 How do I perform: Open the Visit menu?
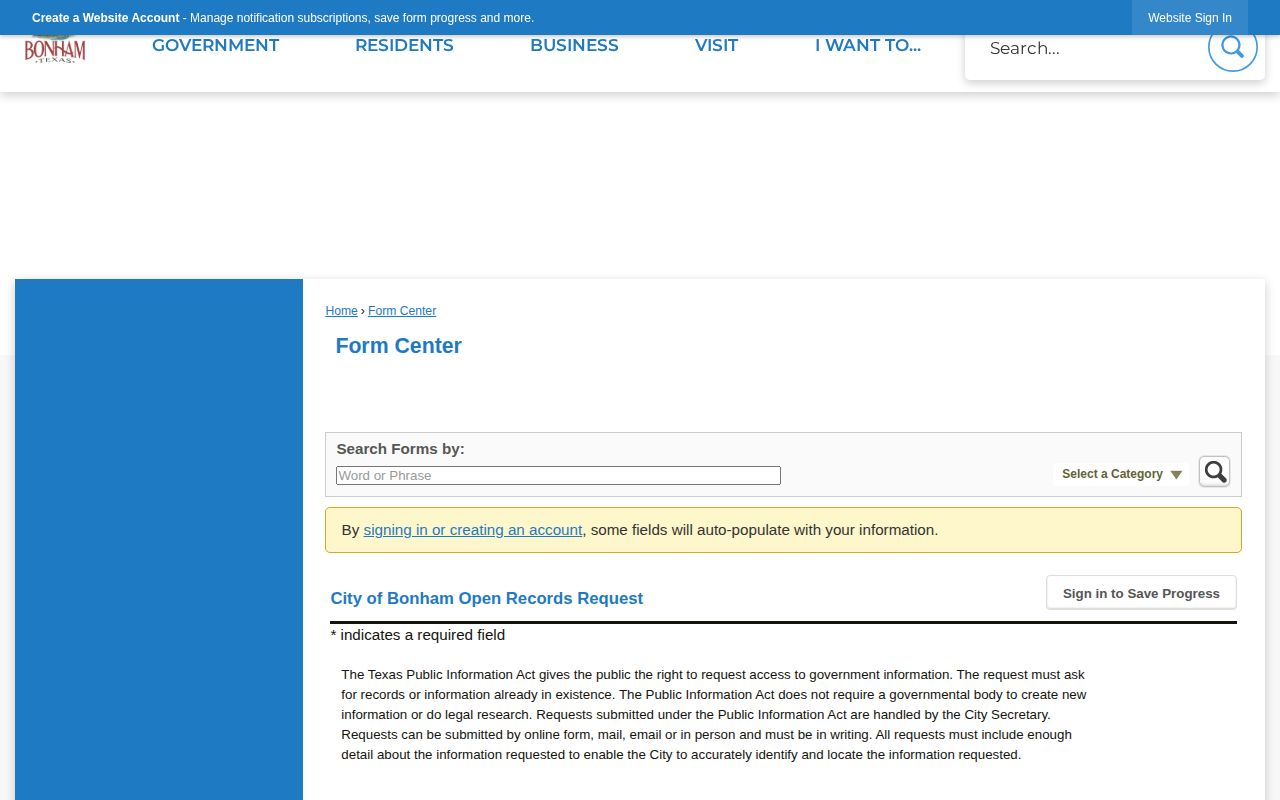pos(716,46)
